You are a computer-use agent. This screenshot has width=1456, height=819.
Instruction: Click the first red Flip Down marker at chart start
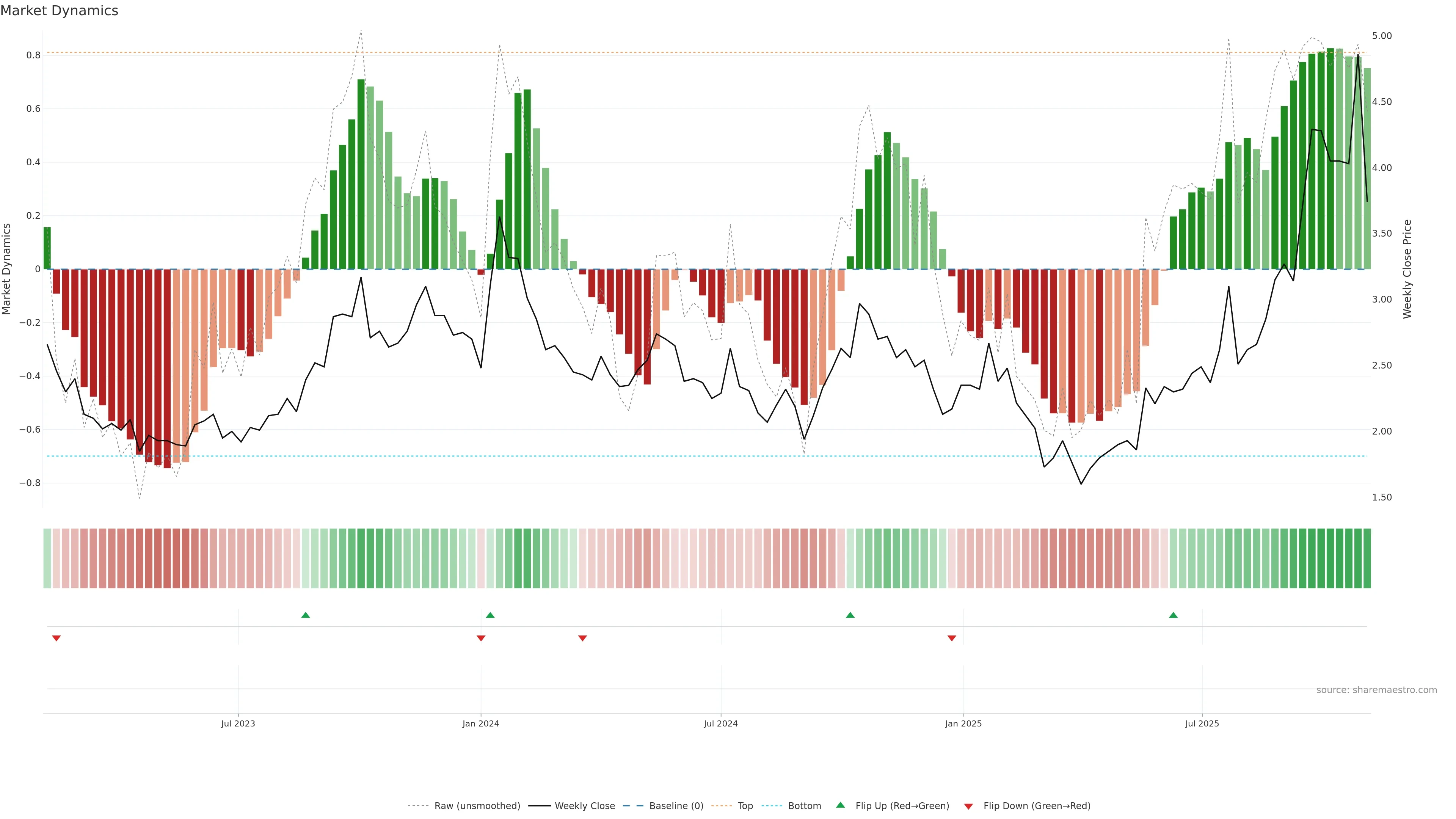tap(56, 638)
